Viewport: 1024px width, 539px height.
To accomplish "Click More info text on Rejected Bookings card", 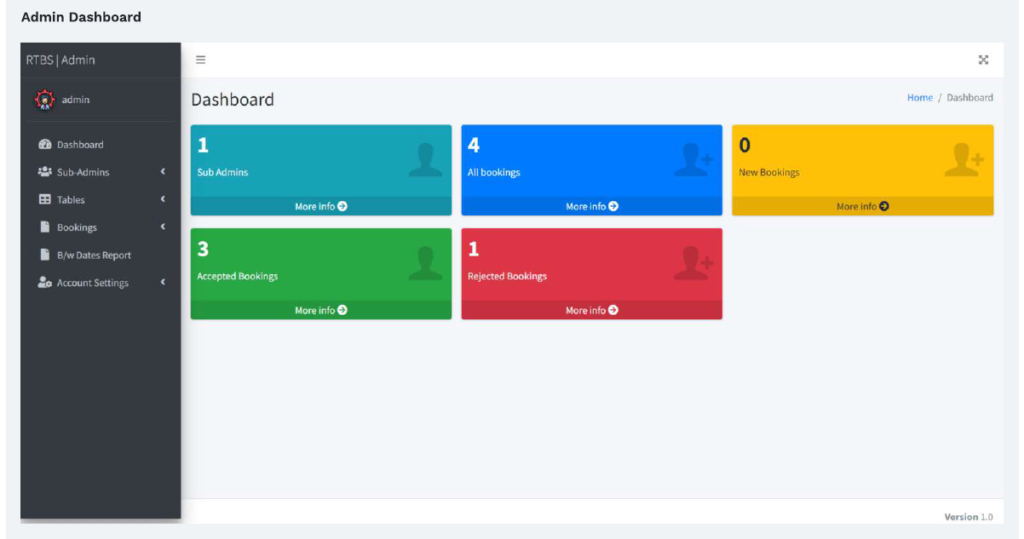I will (x=586, y=310).
